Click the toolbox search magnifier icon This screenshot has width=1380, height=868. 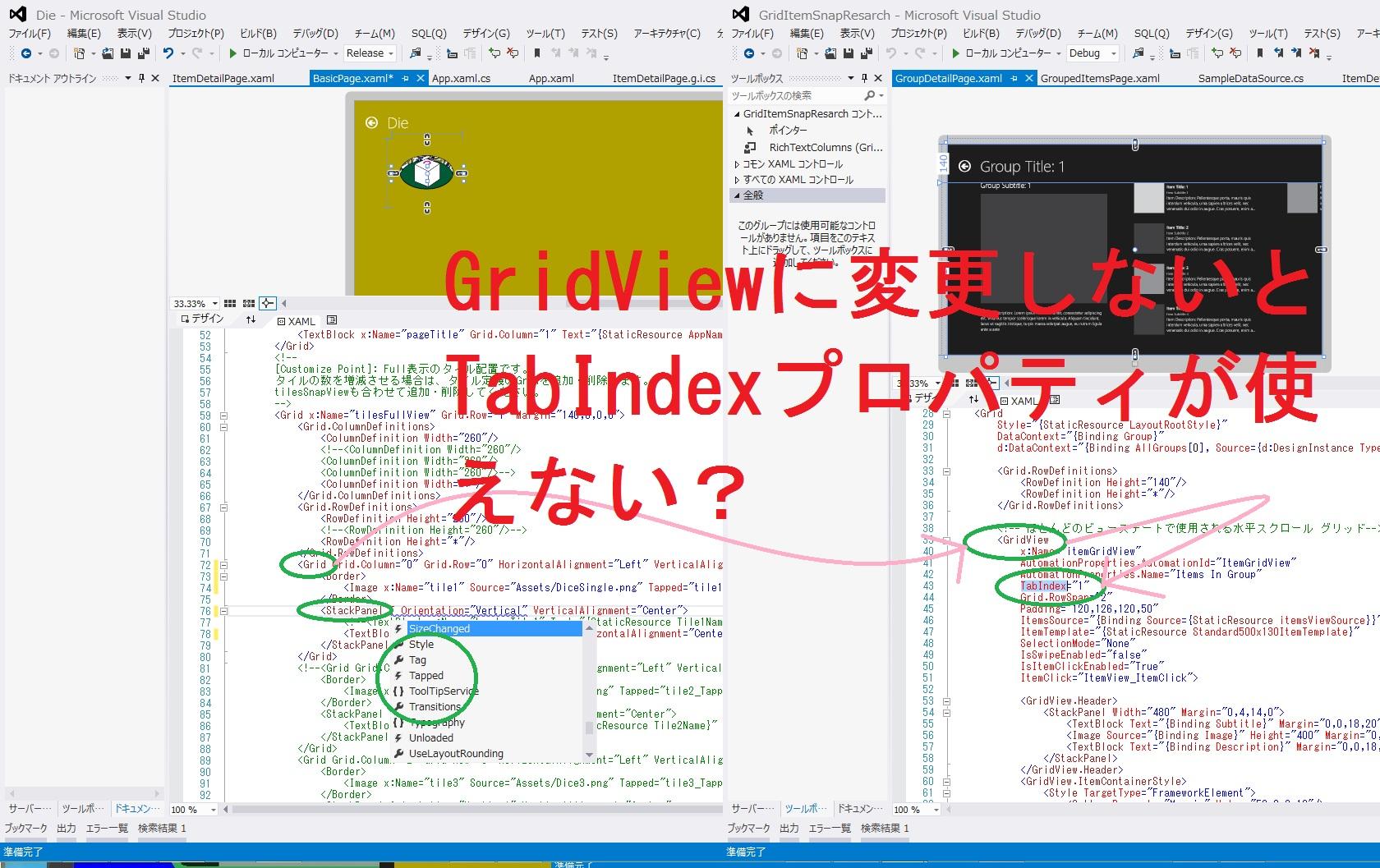870,96
